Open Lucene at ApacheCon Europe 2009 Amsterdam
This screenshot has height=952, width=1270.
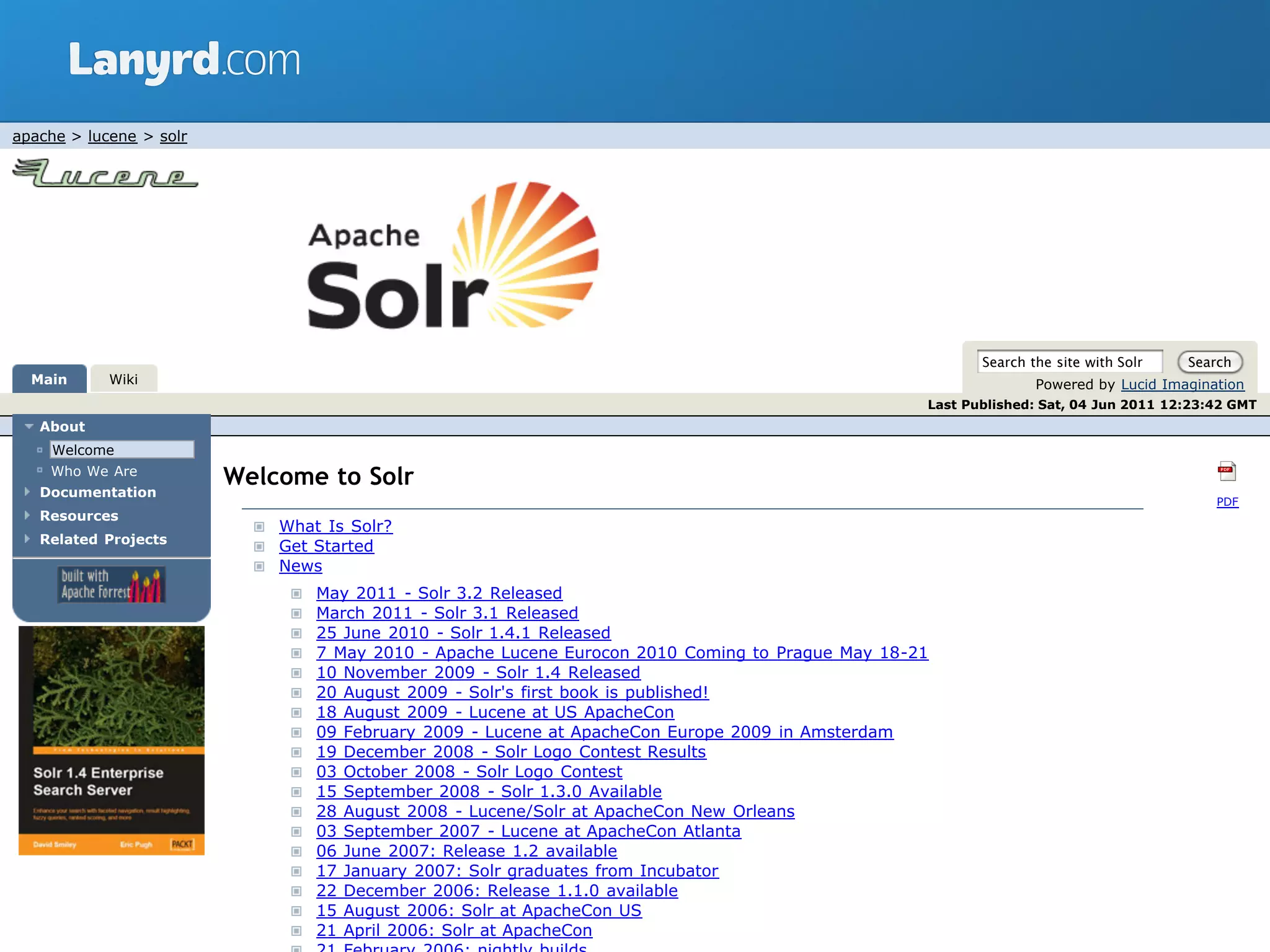point(605,732)
